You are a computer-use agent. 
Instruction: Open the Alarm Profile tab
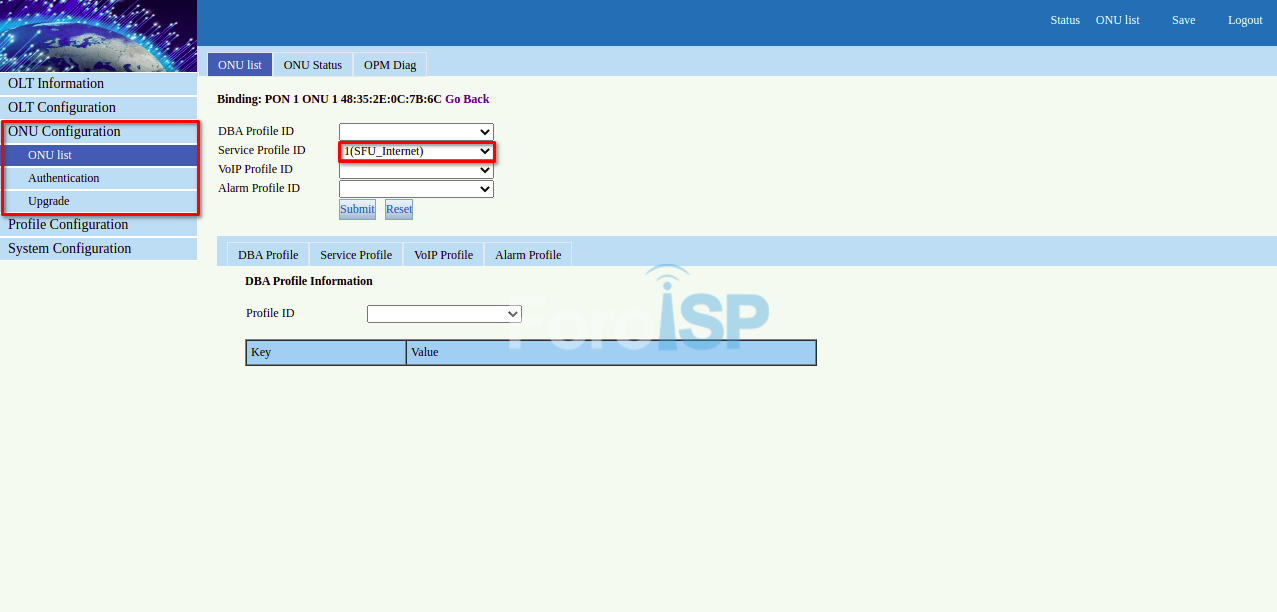tap(527, 254)
